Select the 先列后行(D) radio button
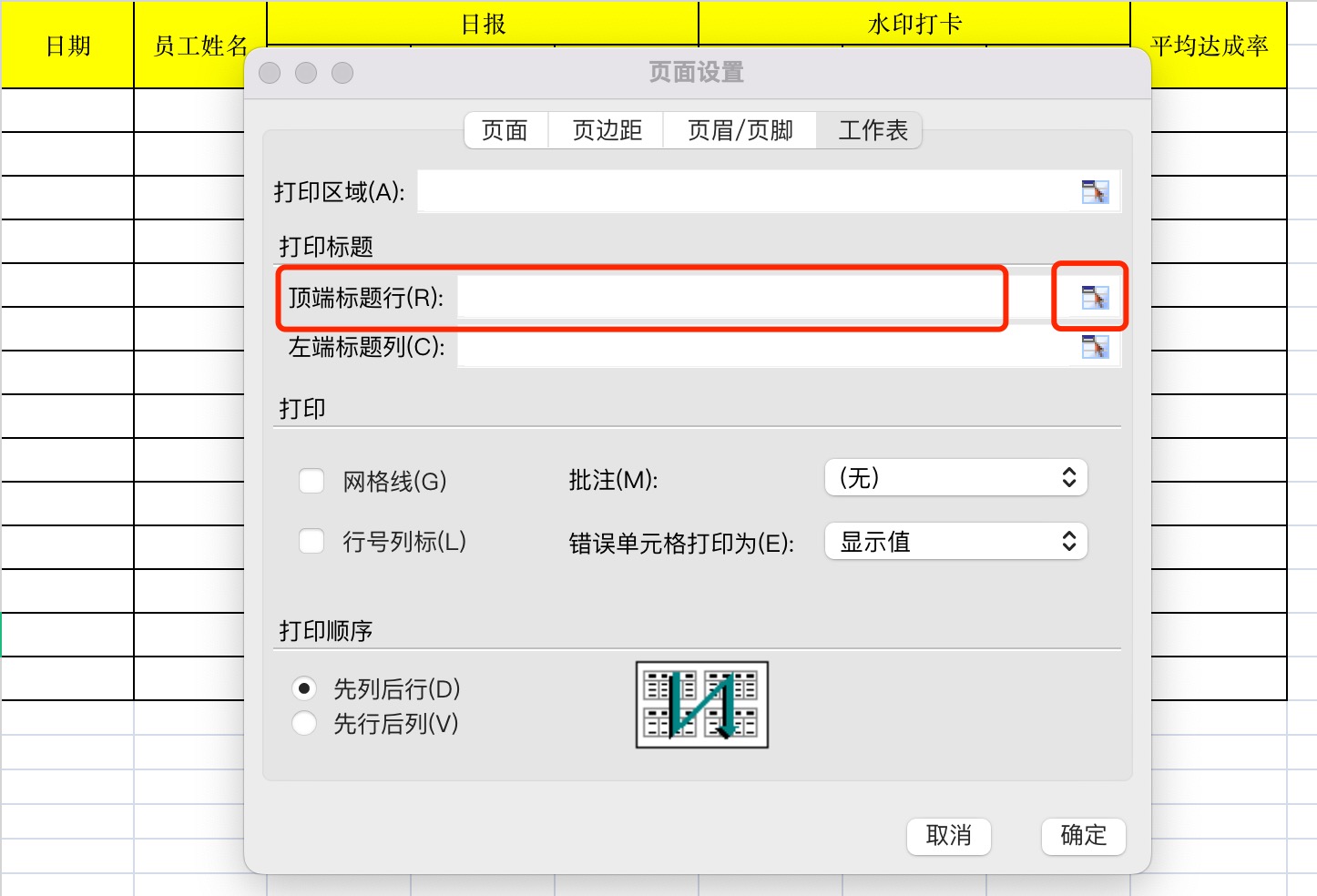Image resolution: width=1317 pixels, height=896 pixels. [x=304, y=688]
